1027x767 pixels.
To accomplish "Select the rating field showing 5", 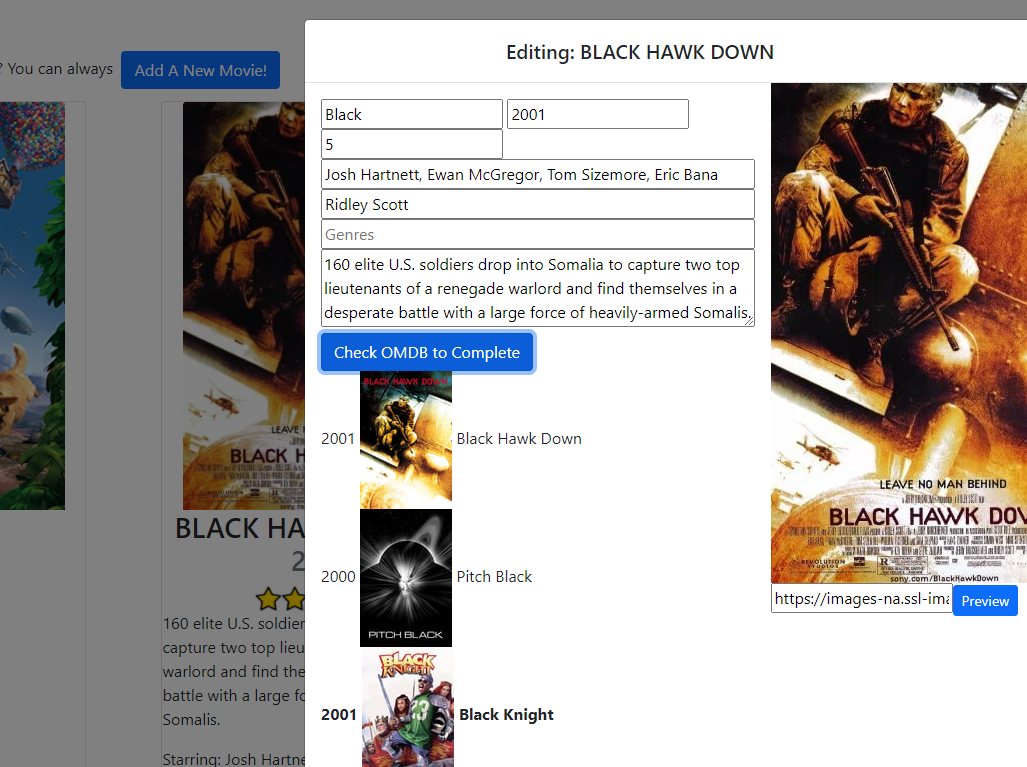I will [x=411, y=144].
